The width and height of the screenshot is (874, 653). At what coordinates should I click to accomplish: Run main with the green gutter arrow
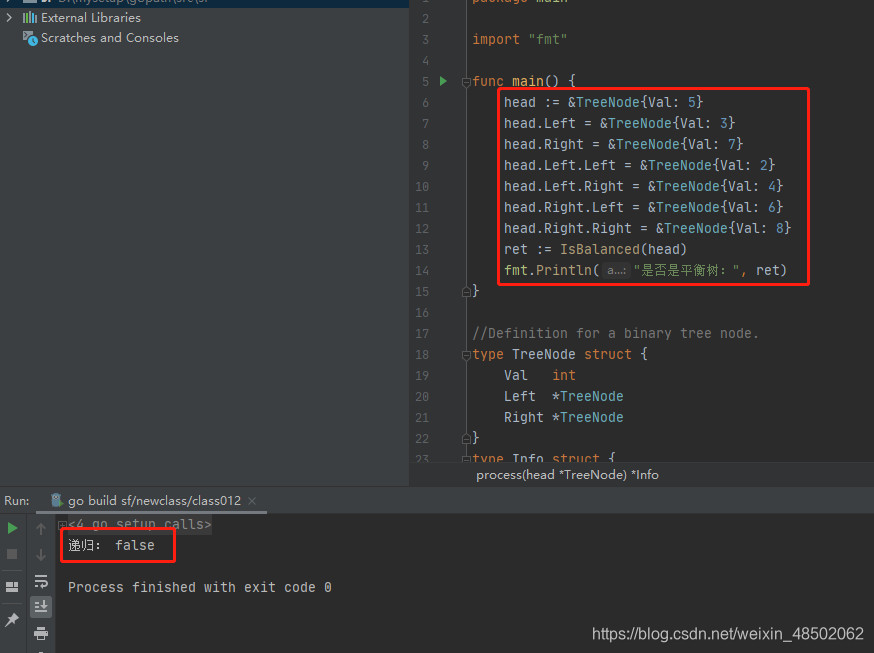point(443,81)
